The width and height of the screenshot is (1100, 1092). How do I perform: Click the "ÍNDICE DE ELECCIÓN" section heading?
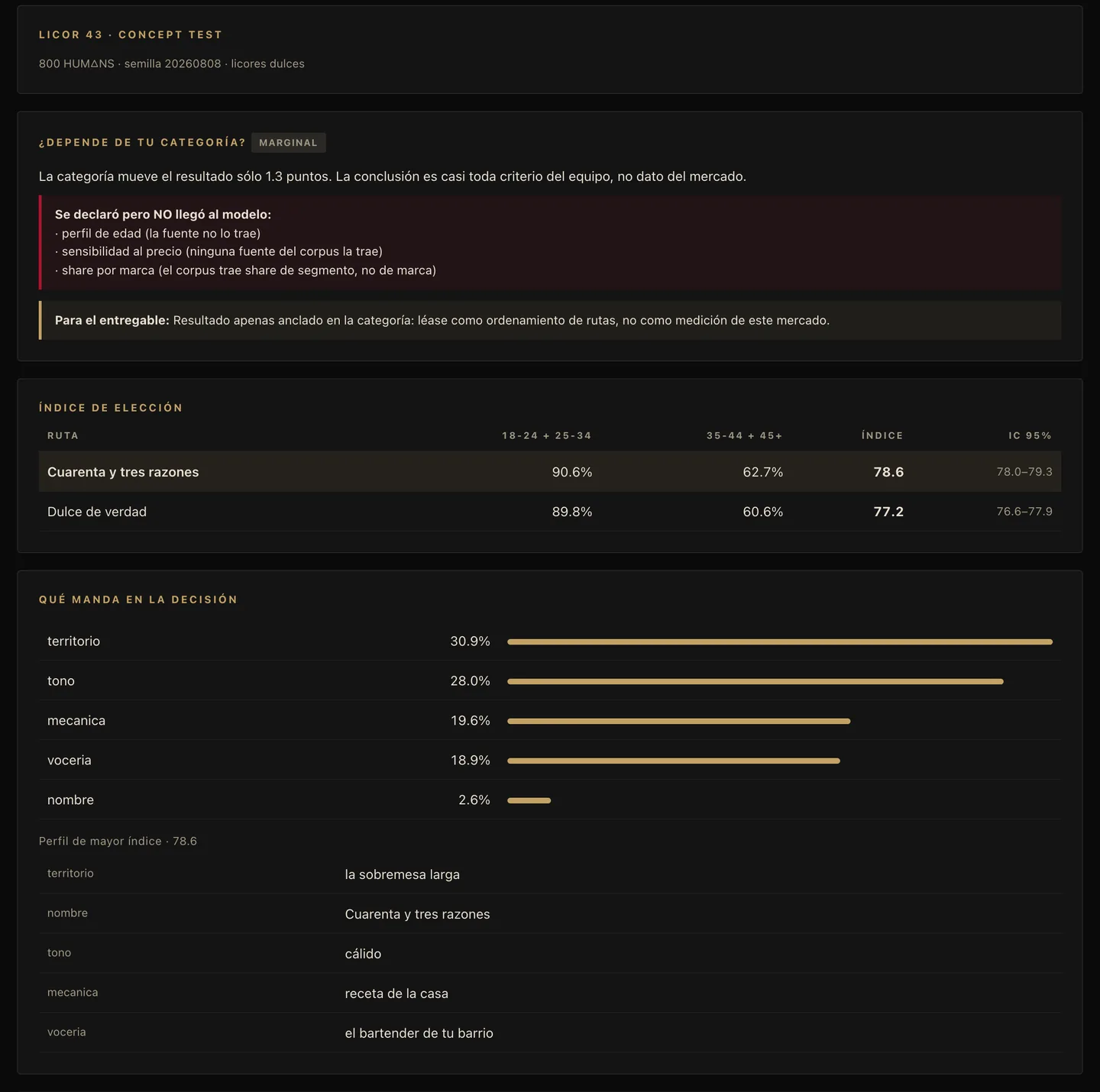pyautogui.click(x=111, y=408)
